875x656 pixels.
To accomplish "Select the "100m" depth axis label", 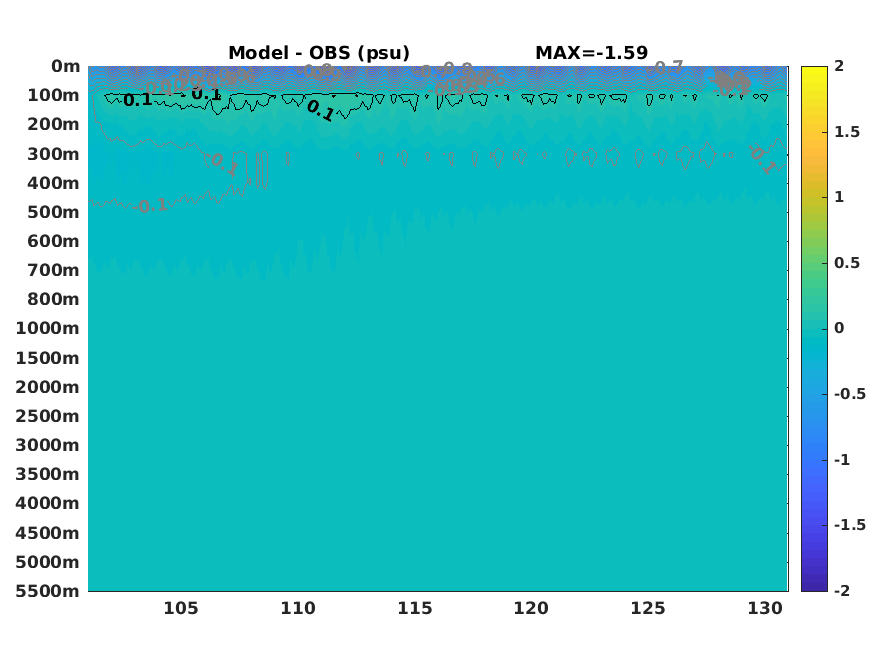I will coord(53,95).
